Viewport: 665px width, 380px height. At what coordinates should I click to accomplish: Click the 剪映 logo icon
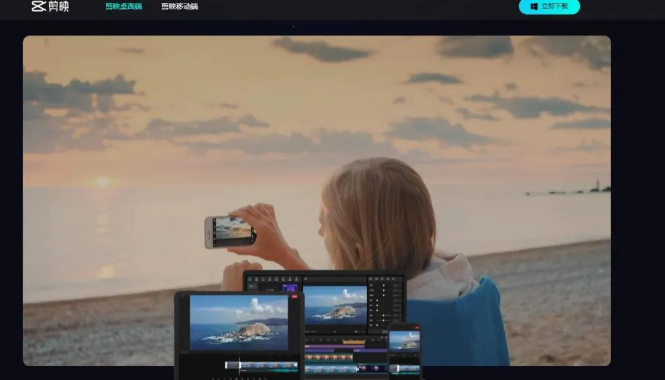coord(39,6)
